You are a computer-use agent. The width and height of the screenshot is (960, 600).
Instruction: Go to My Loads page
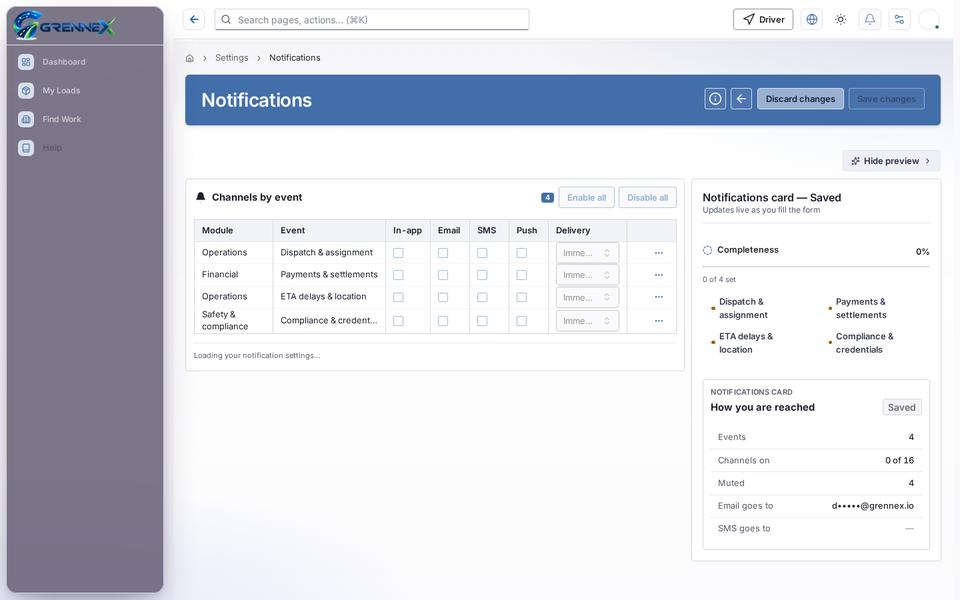(x=84, y=91)
